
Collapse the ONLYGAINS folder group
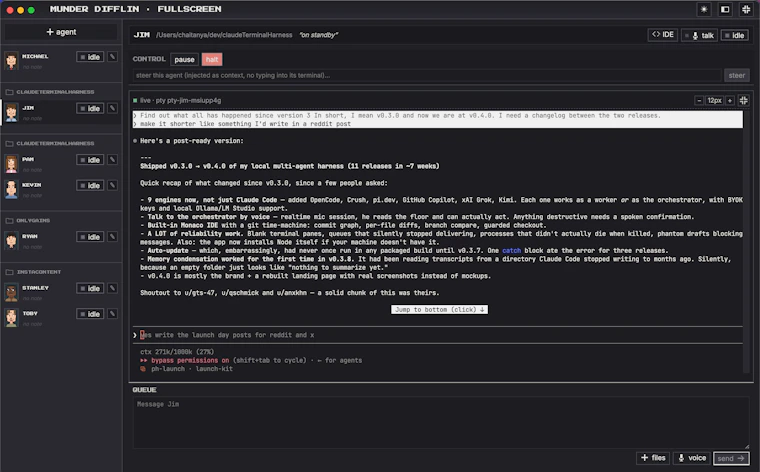point(28,220)
